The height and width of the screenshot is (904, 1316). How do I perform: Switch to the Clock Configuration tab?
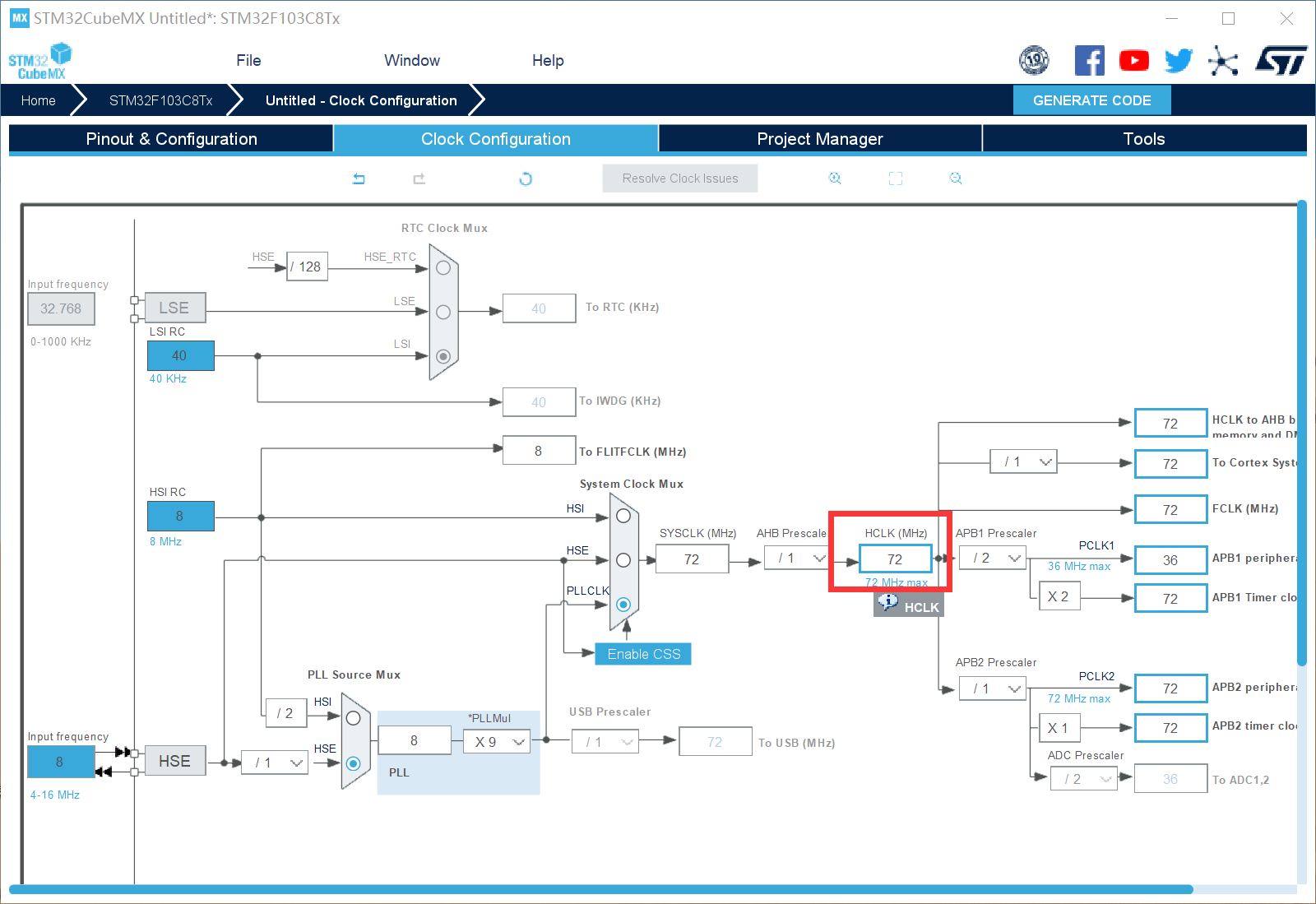[x=496, y=139]
